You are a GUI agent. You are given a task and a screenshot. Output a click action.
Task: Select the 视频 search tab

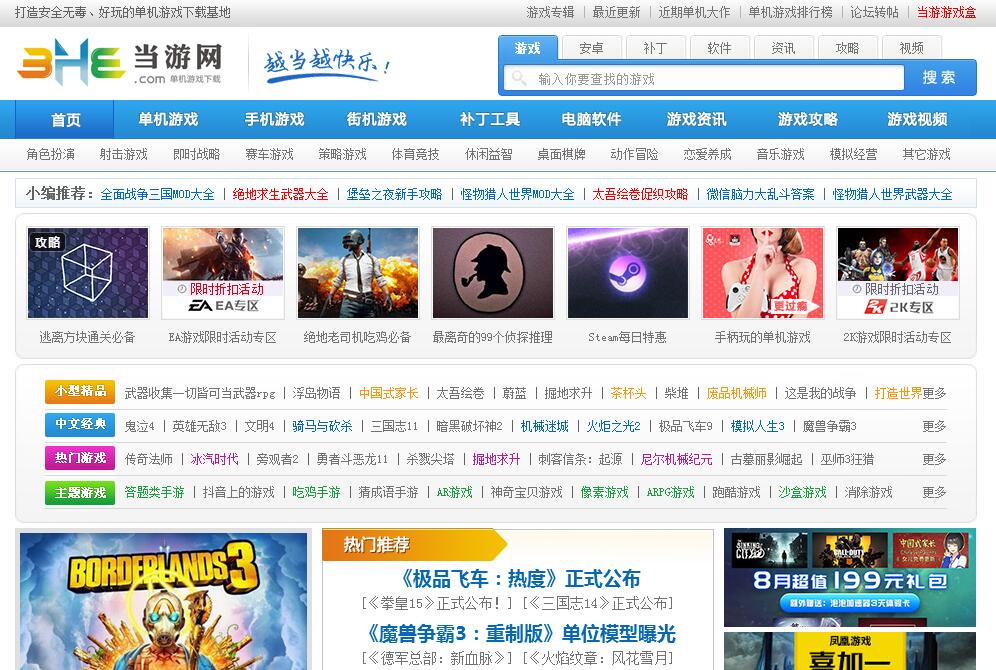coord(911,48)
